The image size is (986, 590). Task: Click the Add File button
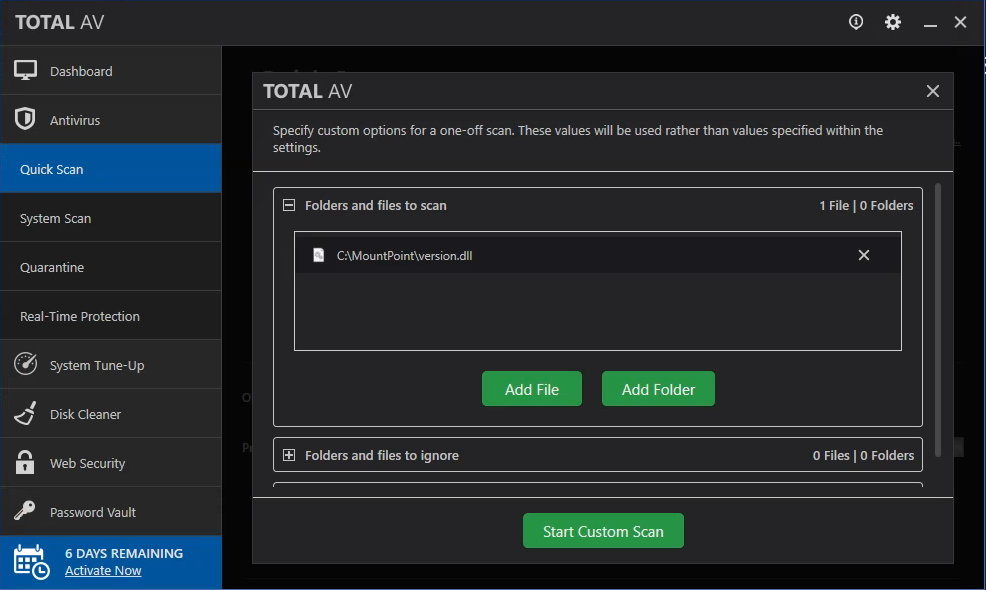[532, 389]
